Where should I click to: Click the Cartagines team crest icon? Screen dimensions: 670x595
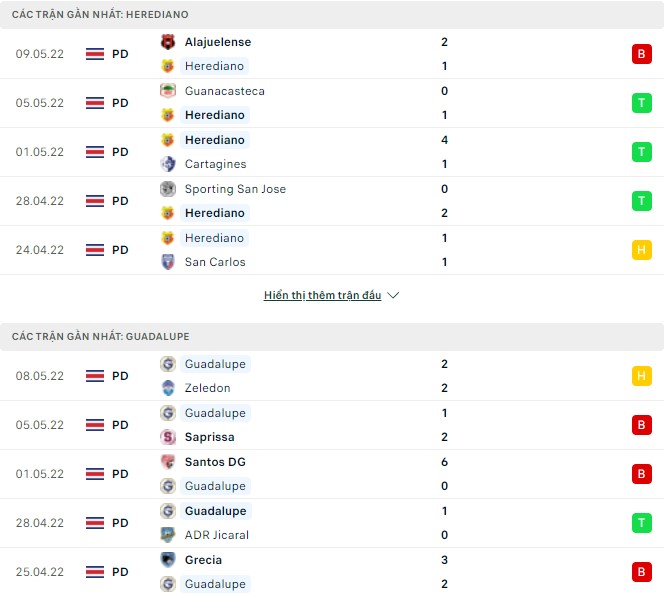(167, 164)
